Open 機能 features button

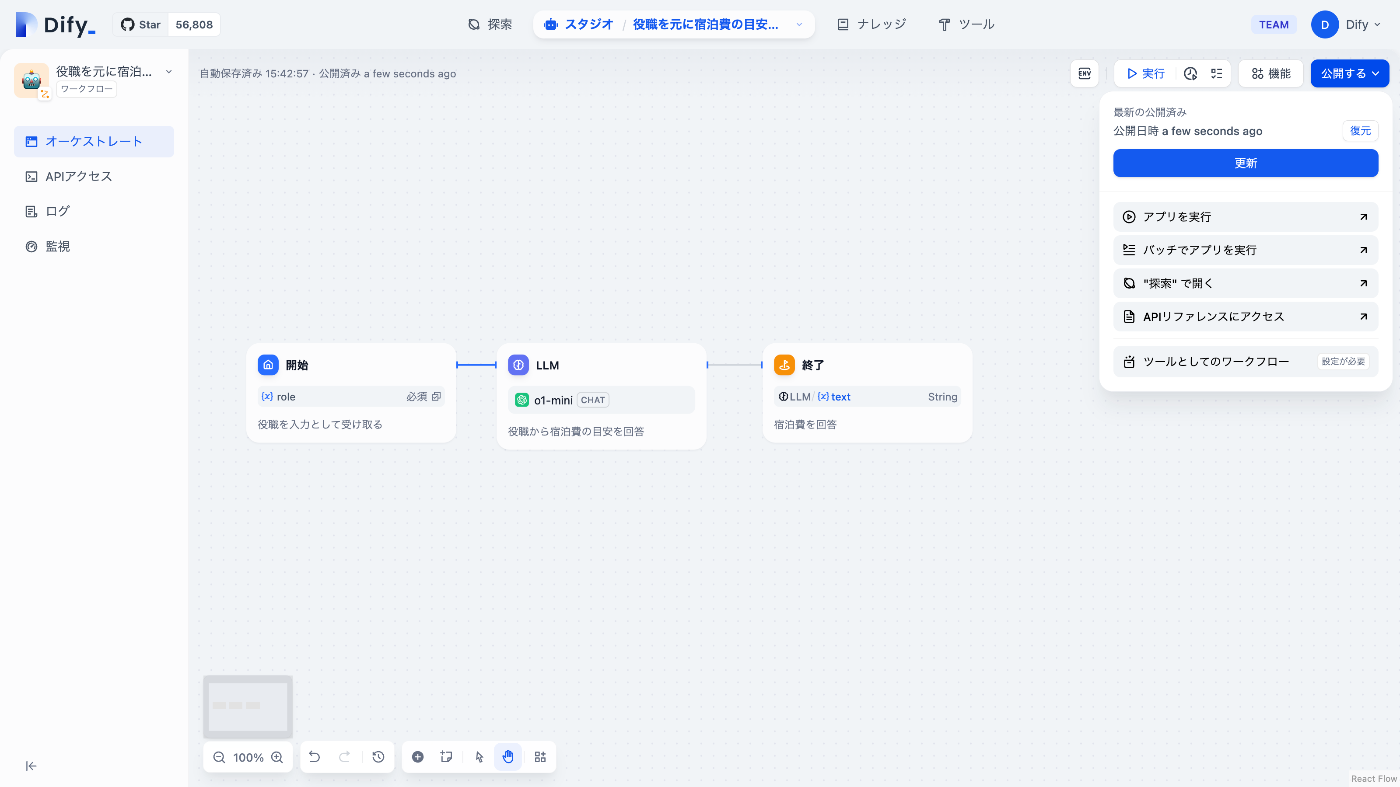coord(1271,73)
